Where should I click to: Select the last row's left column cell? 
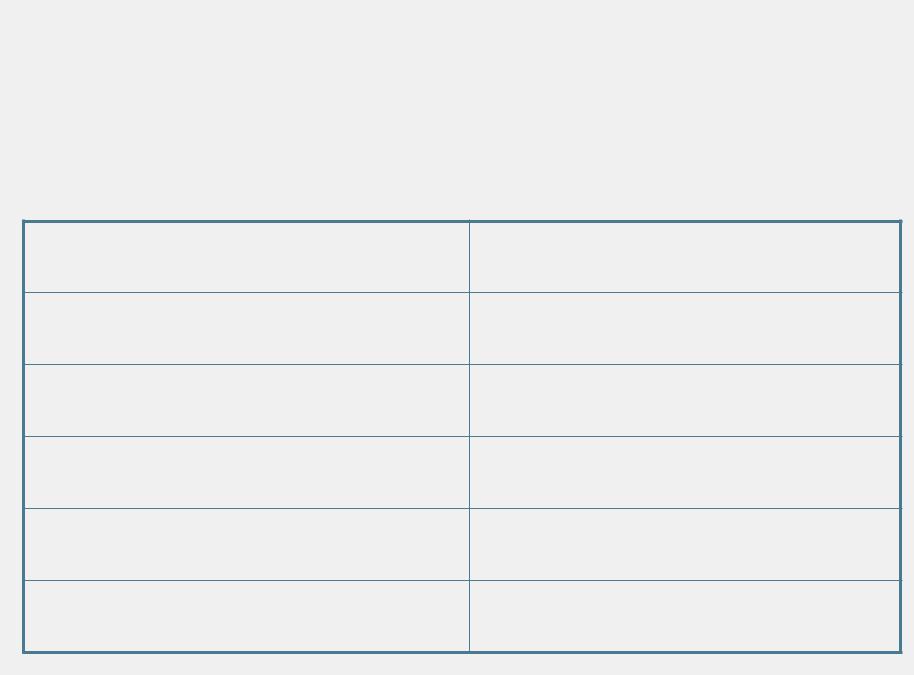click(247, 616)
